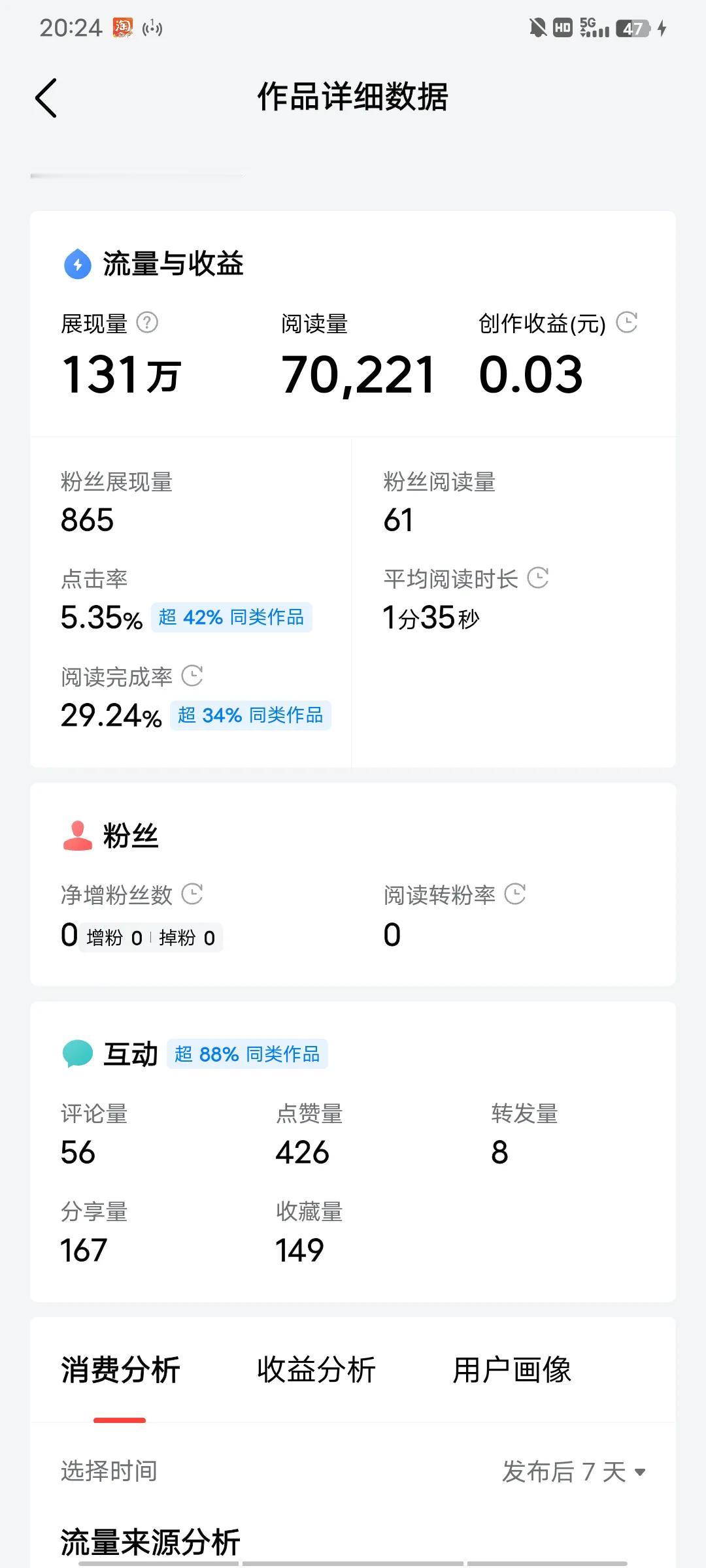706x1568 pixels.
Task: Tap the 超 42% 同类作品 badge
Action: pos(231,617)
